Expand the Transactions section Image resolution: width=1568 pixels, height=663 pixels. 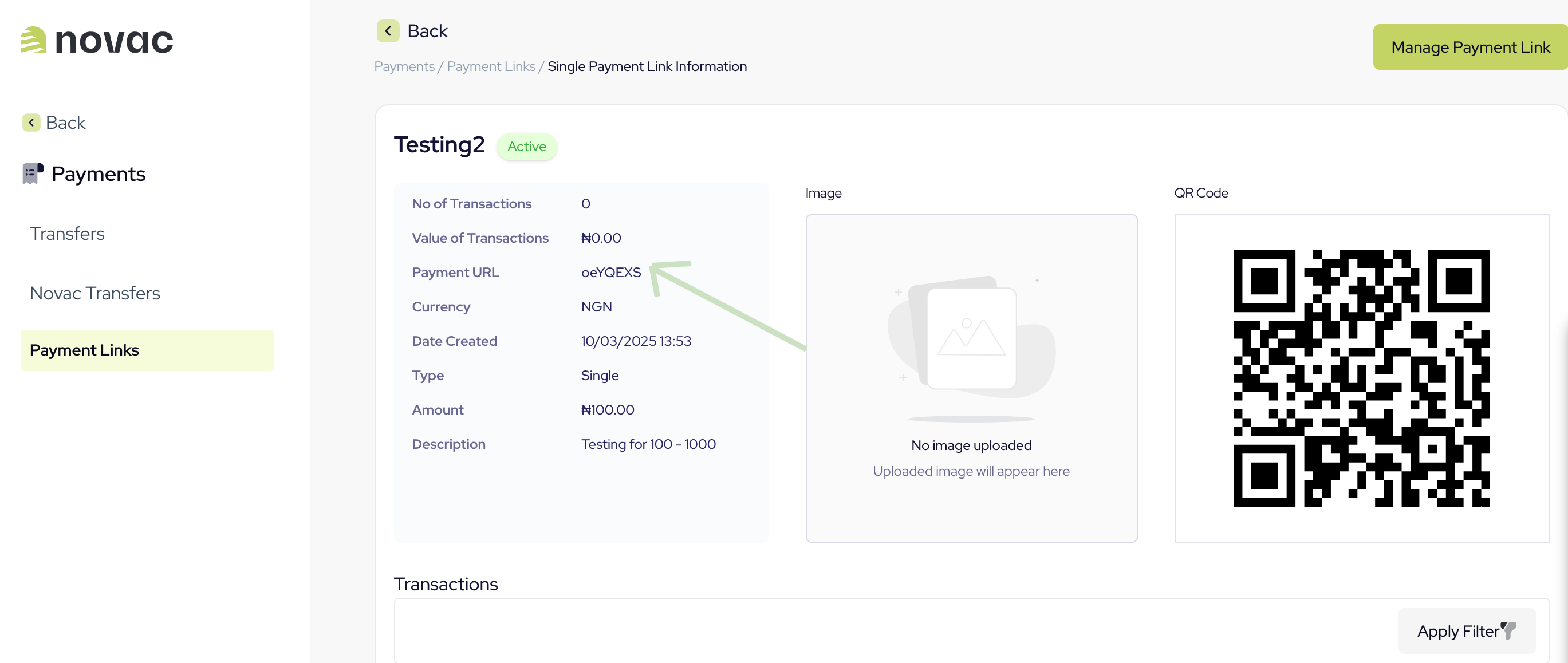tap(446, 583)
